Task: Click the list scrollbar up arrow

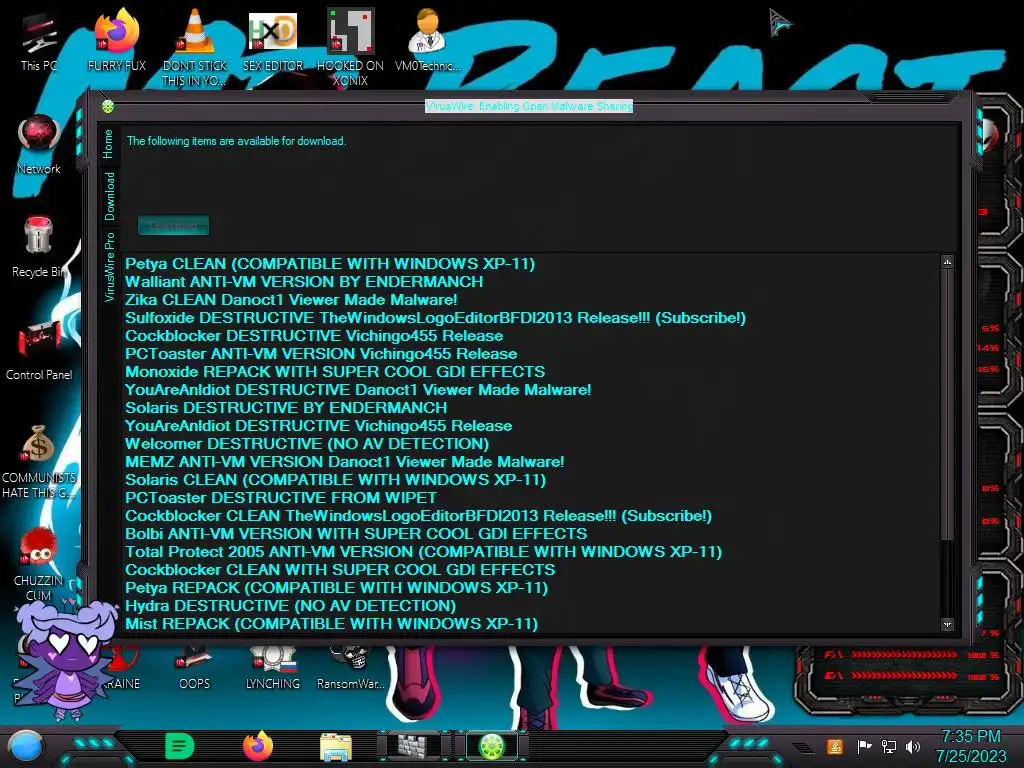Action: coord(947,262)
